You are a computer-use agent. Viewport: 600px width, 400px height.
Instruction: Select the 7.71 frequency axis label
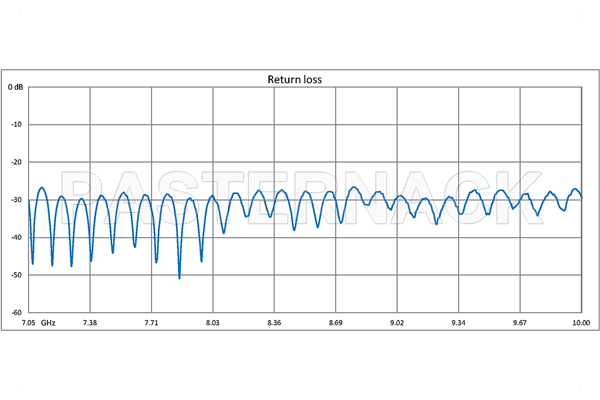pos(151,323)
